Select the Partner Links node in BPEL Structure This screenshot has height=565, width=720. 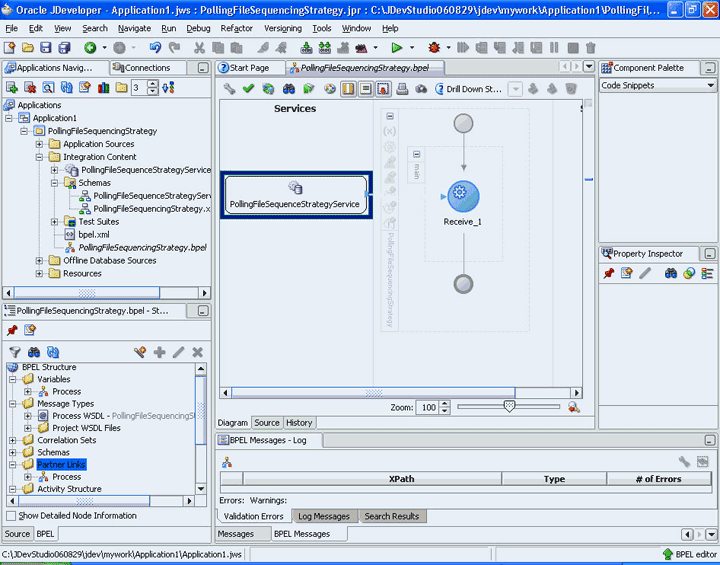(61, 464)
